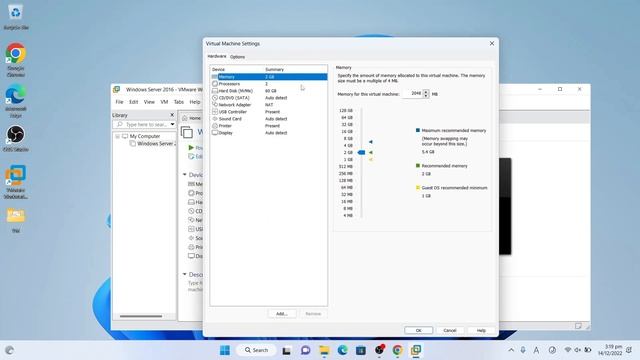Image resolution: width=640 pixels, height=360 pixels.
Task: Open the yellow folder on the desktop
Action: pyautogui.click(x=16, y=216)
